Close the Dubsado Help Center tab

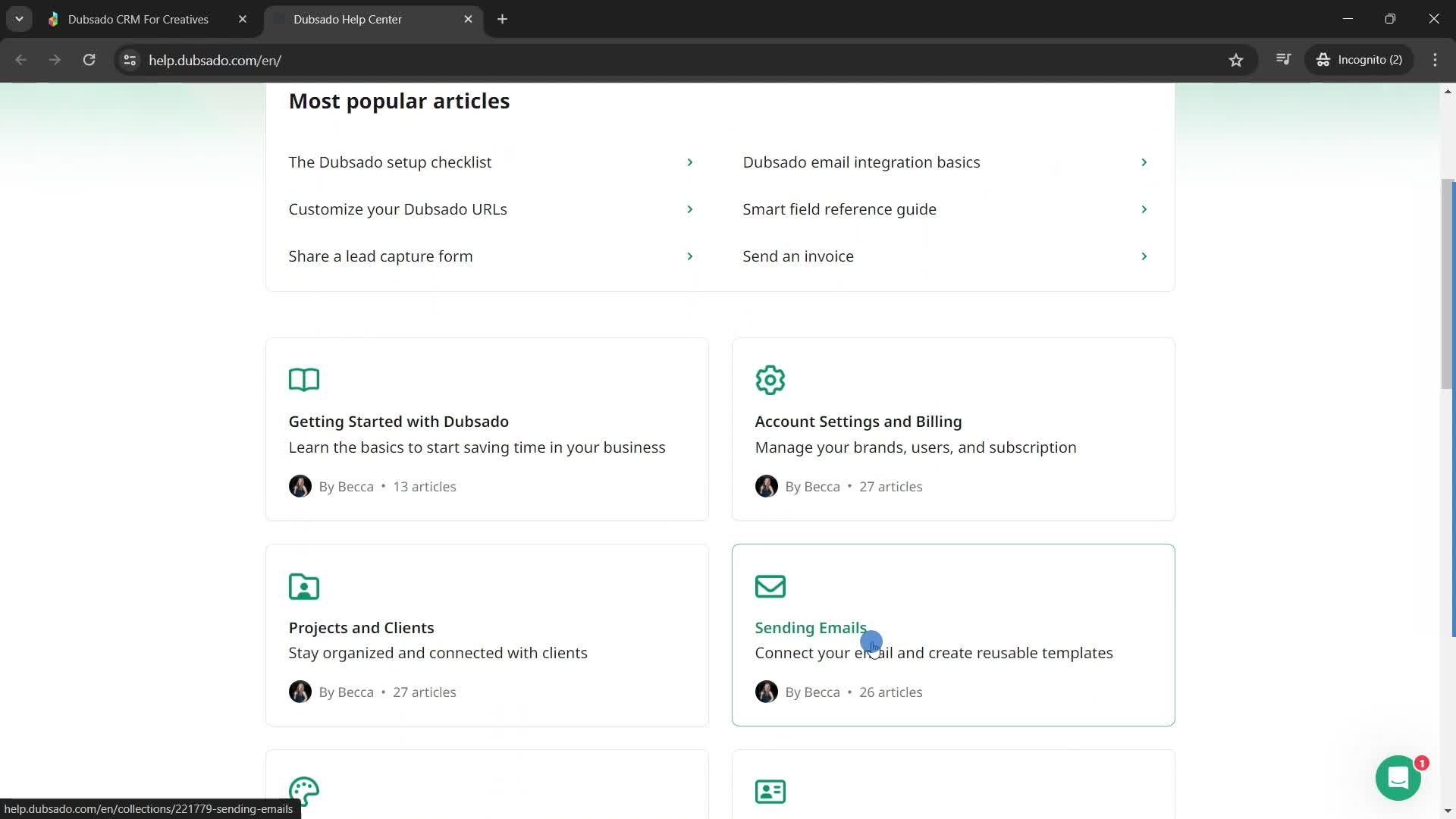(468, 19)
